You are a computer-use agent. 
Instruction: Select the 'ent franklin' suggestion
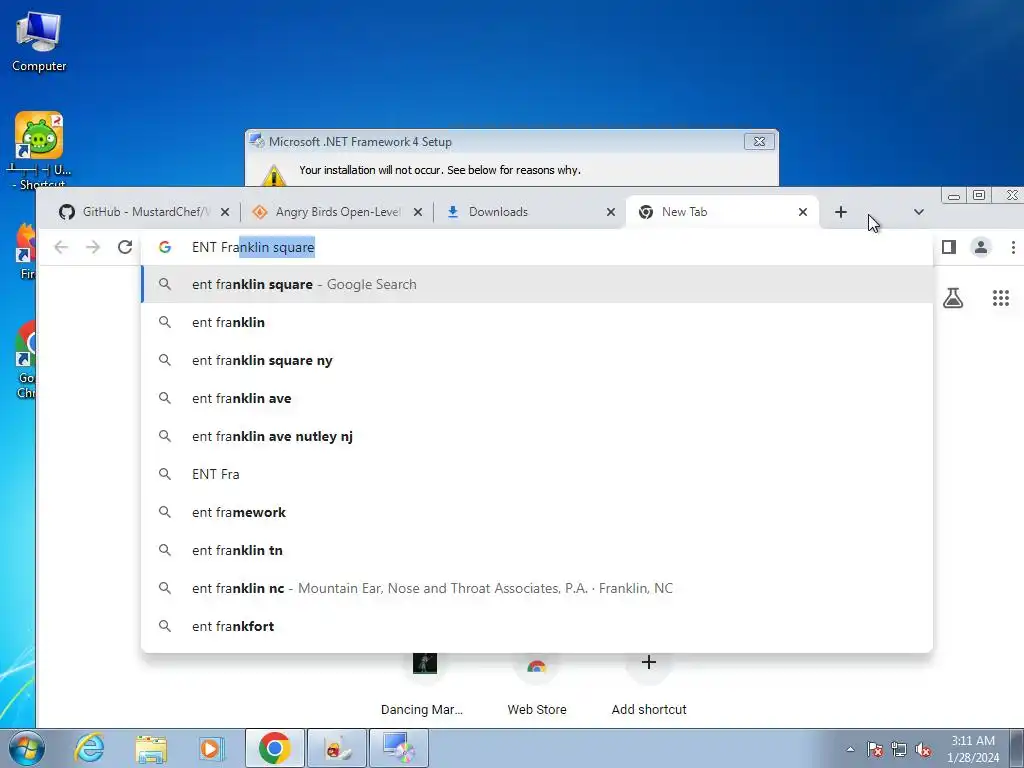537,322
